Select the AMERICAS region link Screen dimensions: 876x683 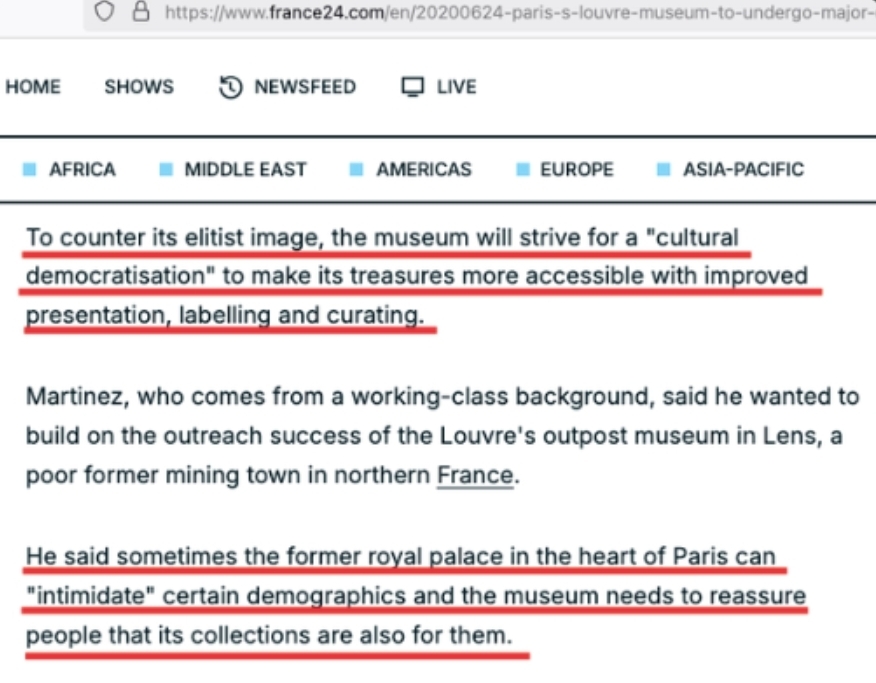pos(424,169)
